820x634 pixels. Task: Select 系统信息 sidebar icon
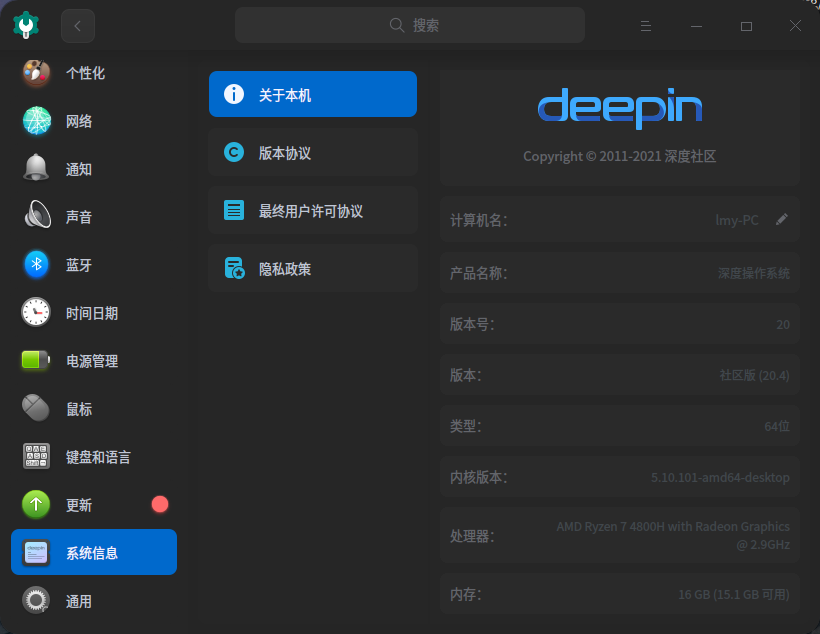click(x=36, y=552)
